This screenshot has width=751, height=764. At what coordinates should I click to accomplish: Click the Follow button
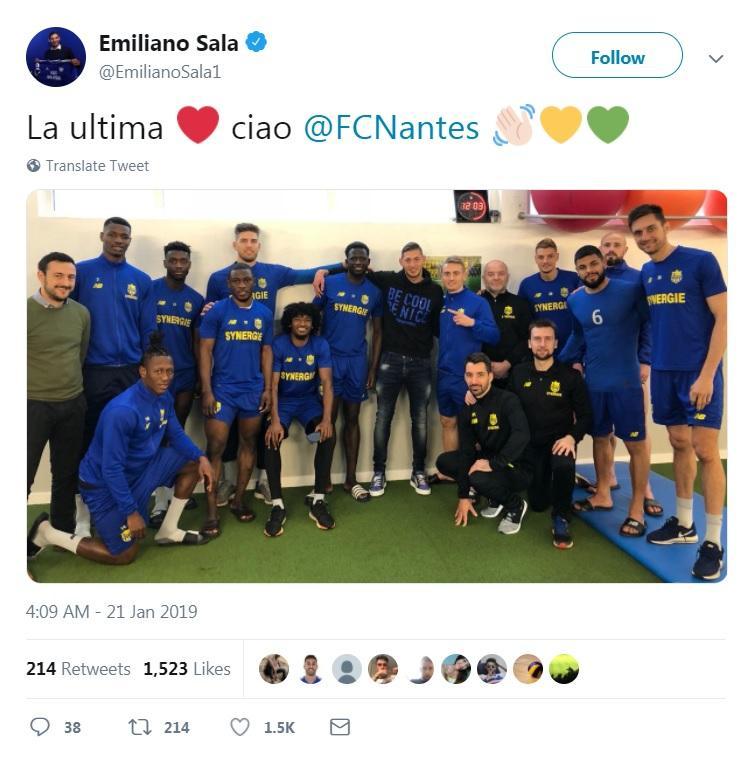tap(617, 56)
